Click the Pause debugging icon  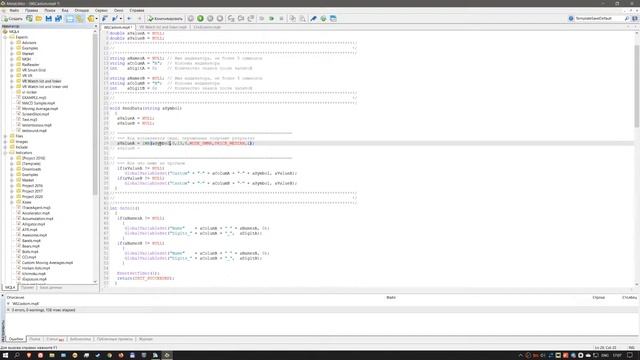[x=210, y=19]
